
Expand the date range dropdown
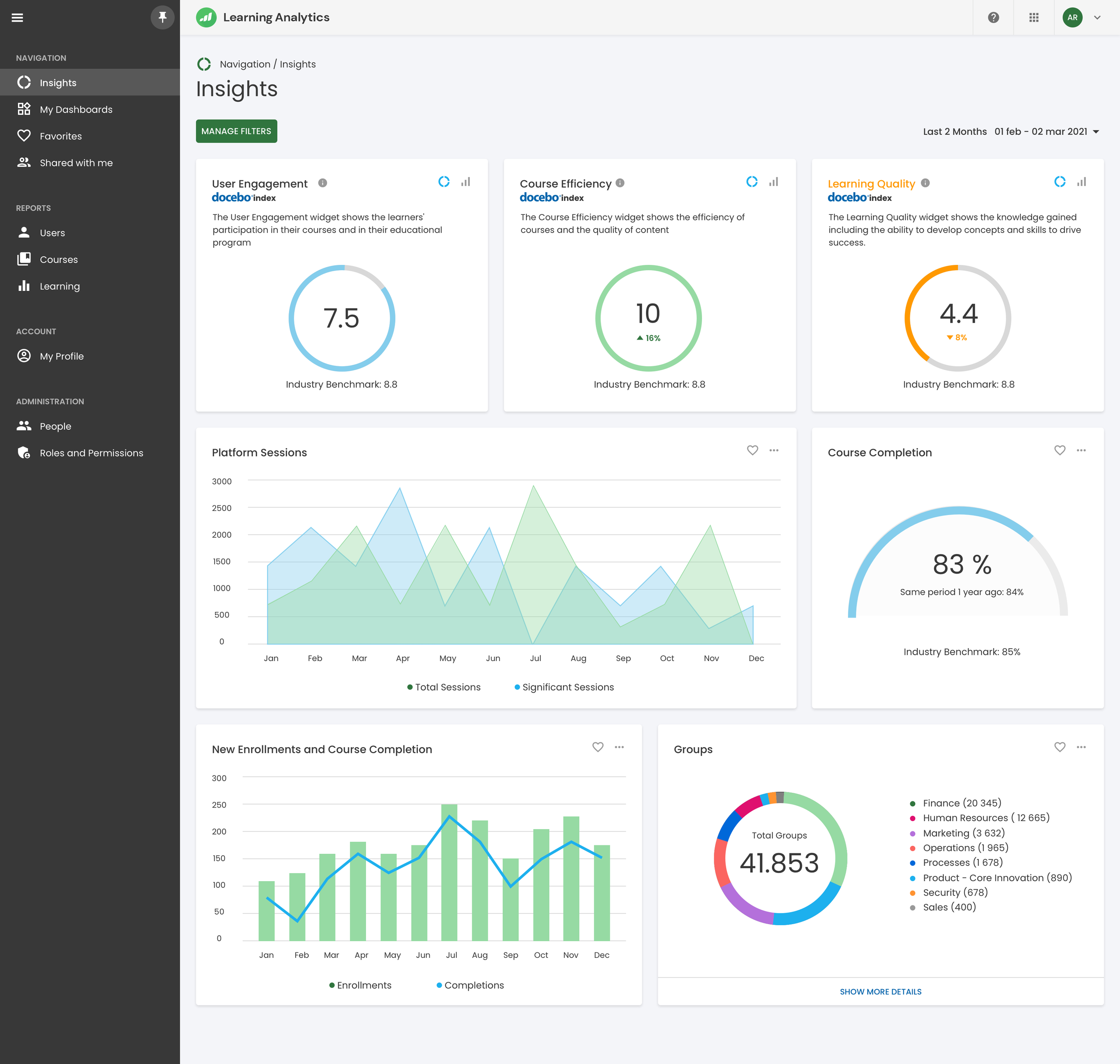(x=1096, y=132)
